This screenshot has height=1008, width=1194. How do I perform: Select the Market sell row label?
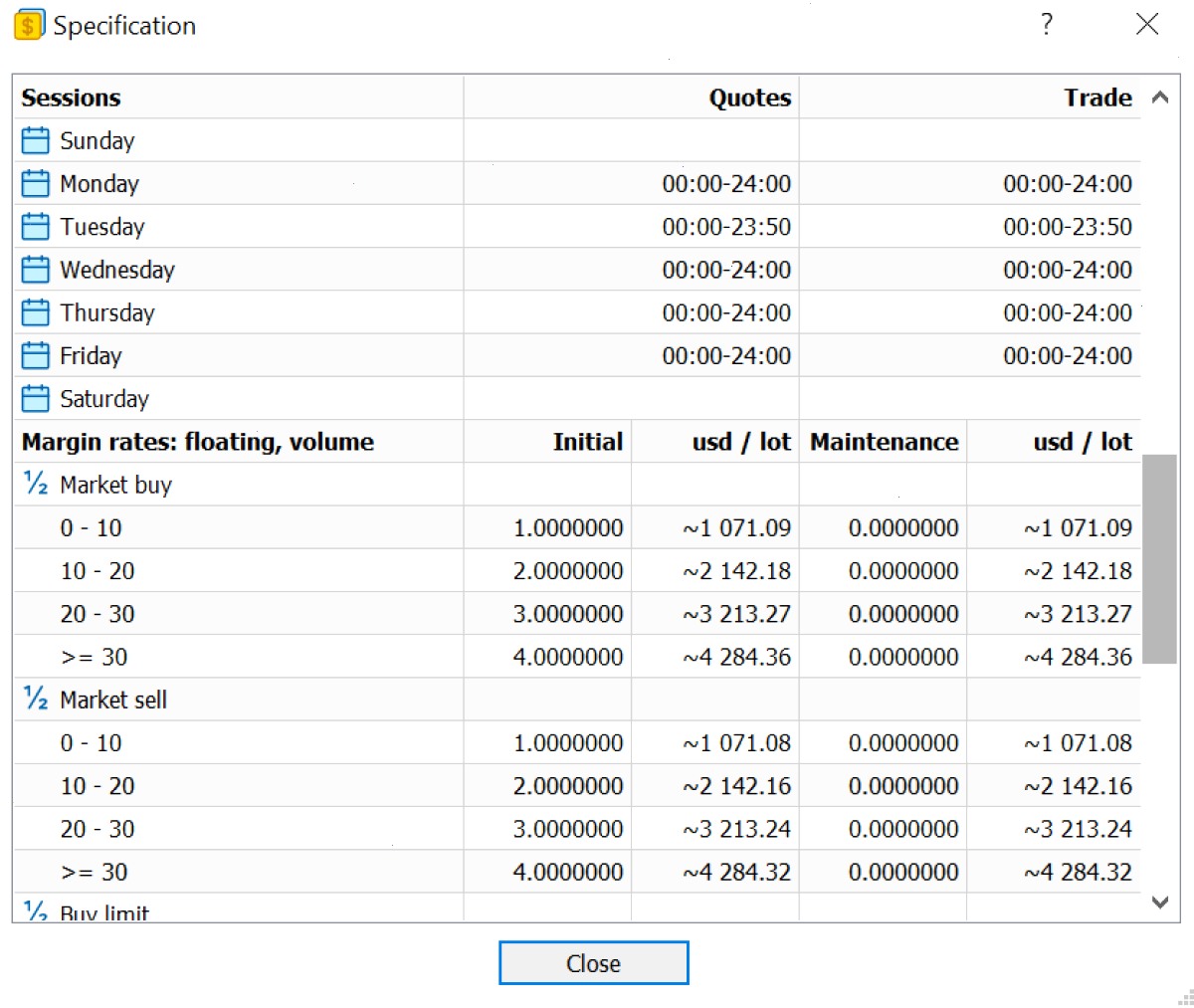[x=113, y=700]
